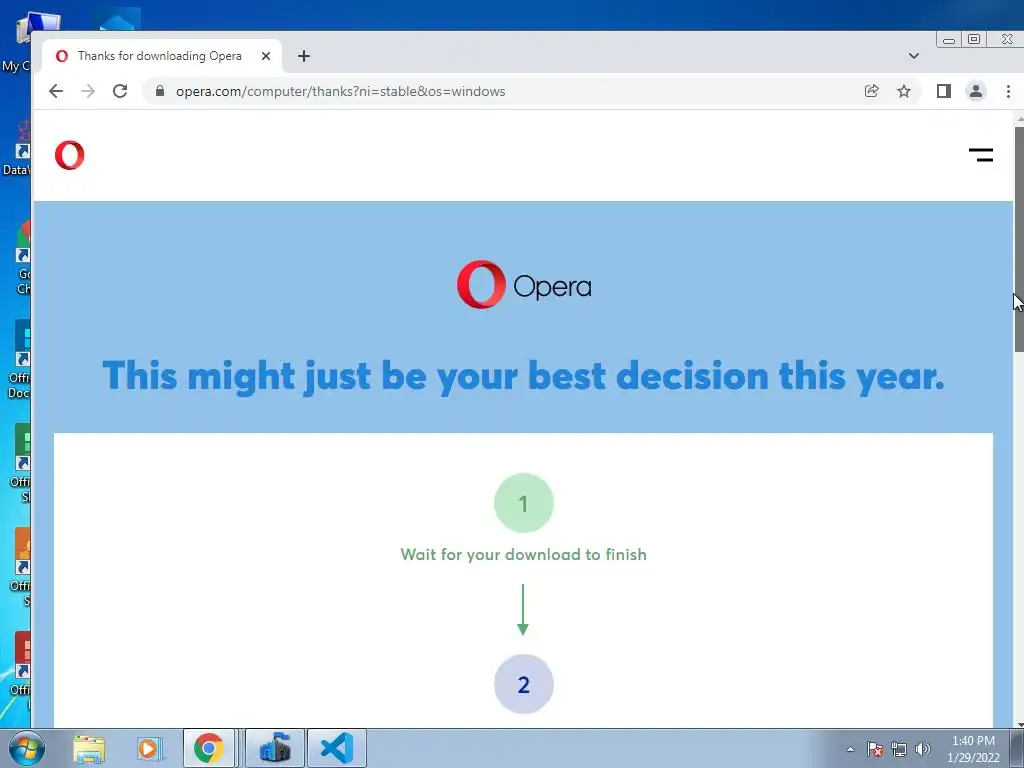Launch Windows Media Player from taskbar
This screenshot has width=1024, height=768.
coord(148,749)
